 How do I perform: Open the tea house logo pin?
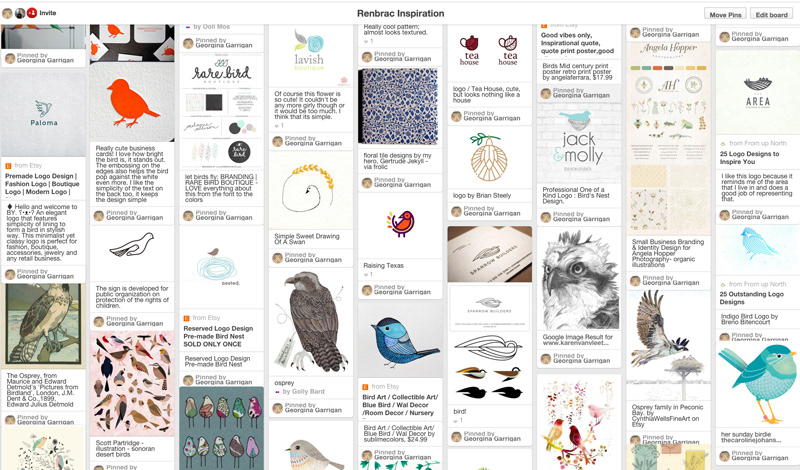[490, 53]
